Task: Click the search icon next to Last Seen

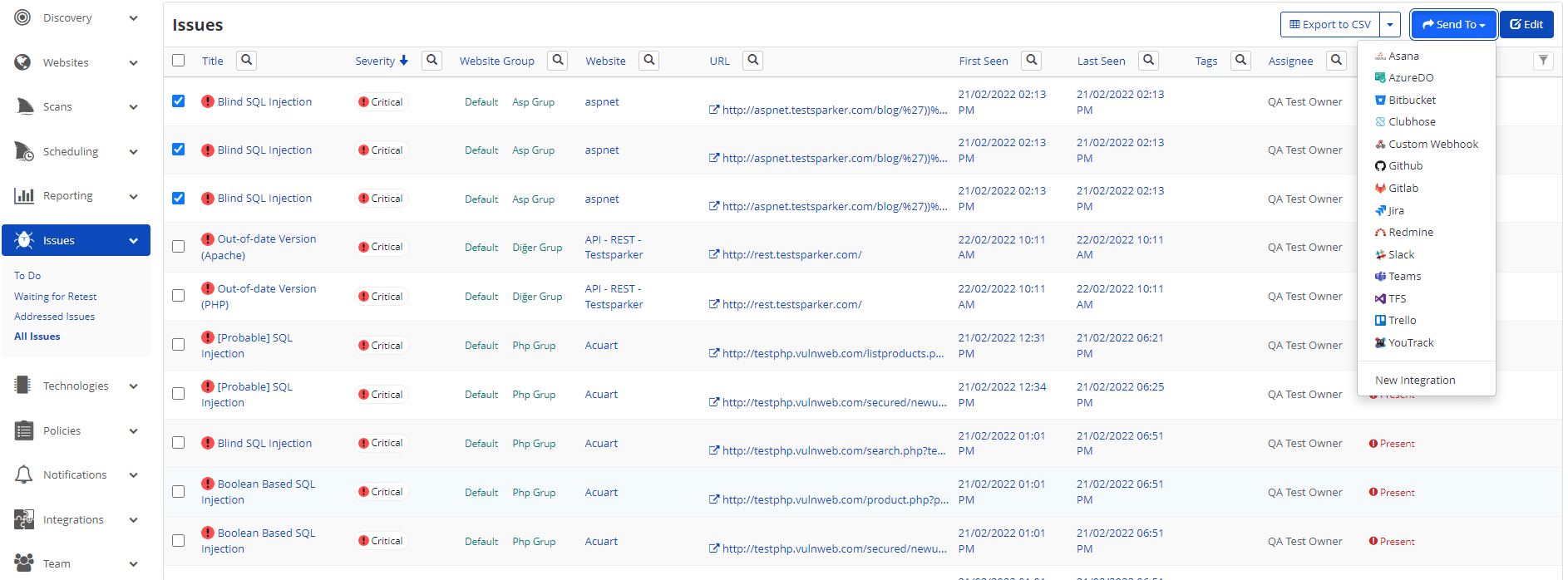Action: 1148,60
